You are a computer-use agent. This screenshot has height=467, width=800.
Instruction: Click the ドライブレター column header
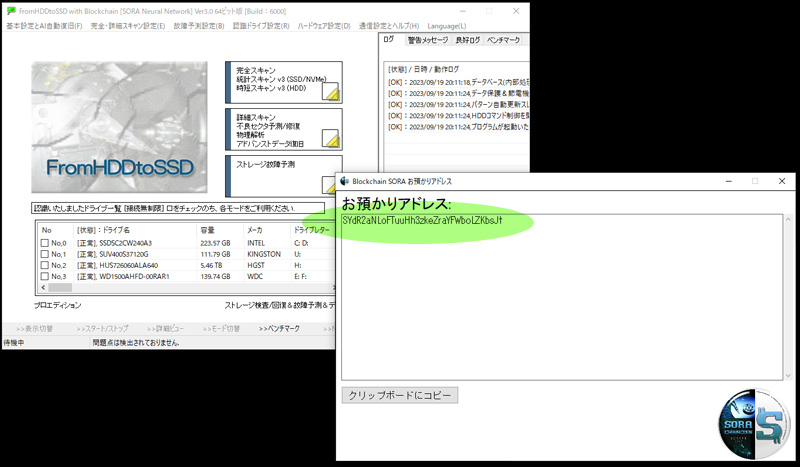click(x=312, y=230)
